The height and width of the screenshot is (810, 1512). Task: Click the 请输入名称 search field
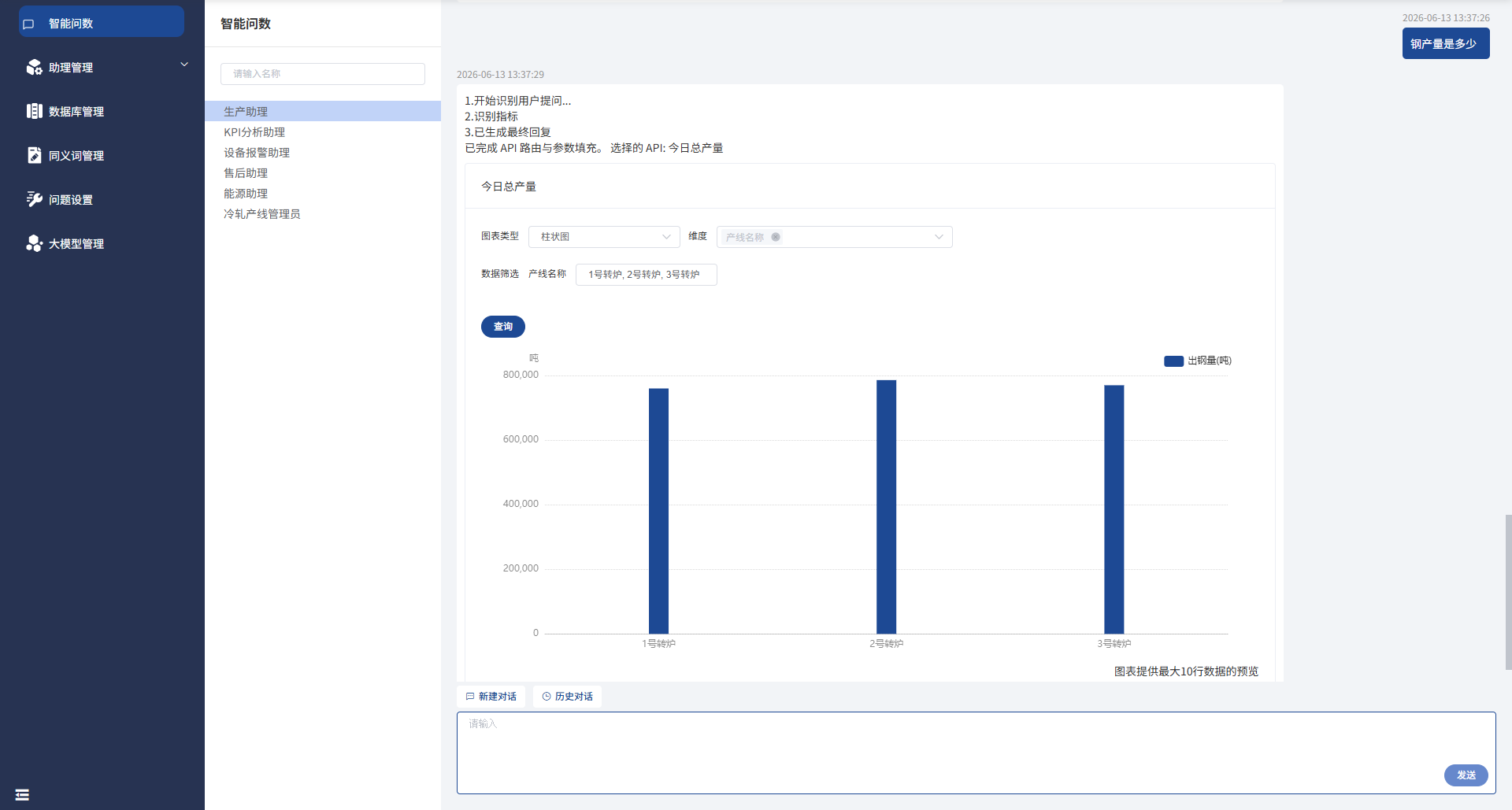pyautogui.click(x=323, y=74)
